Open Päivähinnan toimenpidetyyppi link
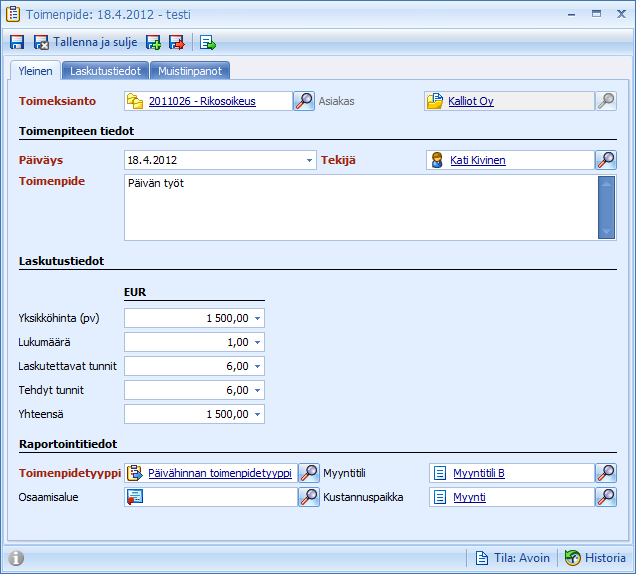The width and height of the screenshot is (636, 574). tap(220, 473)
